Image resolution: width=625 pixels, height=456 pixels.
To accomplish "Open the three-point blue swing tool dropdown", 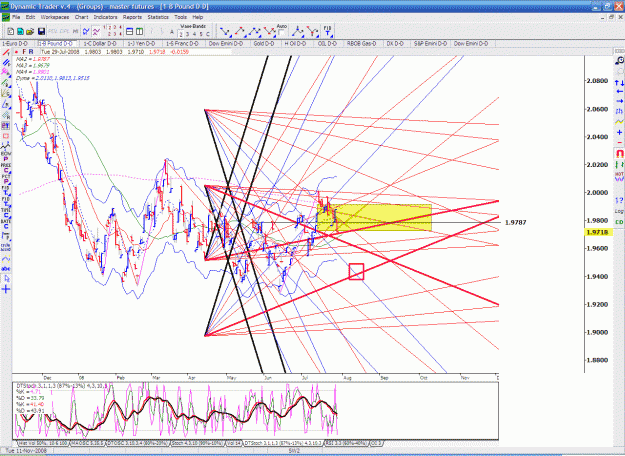I will pyautogui.click(x=254, y=31).
